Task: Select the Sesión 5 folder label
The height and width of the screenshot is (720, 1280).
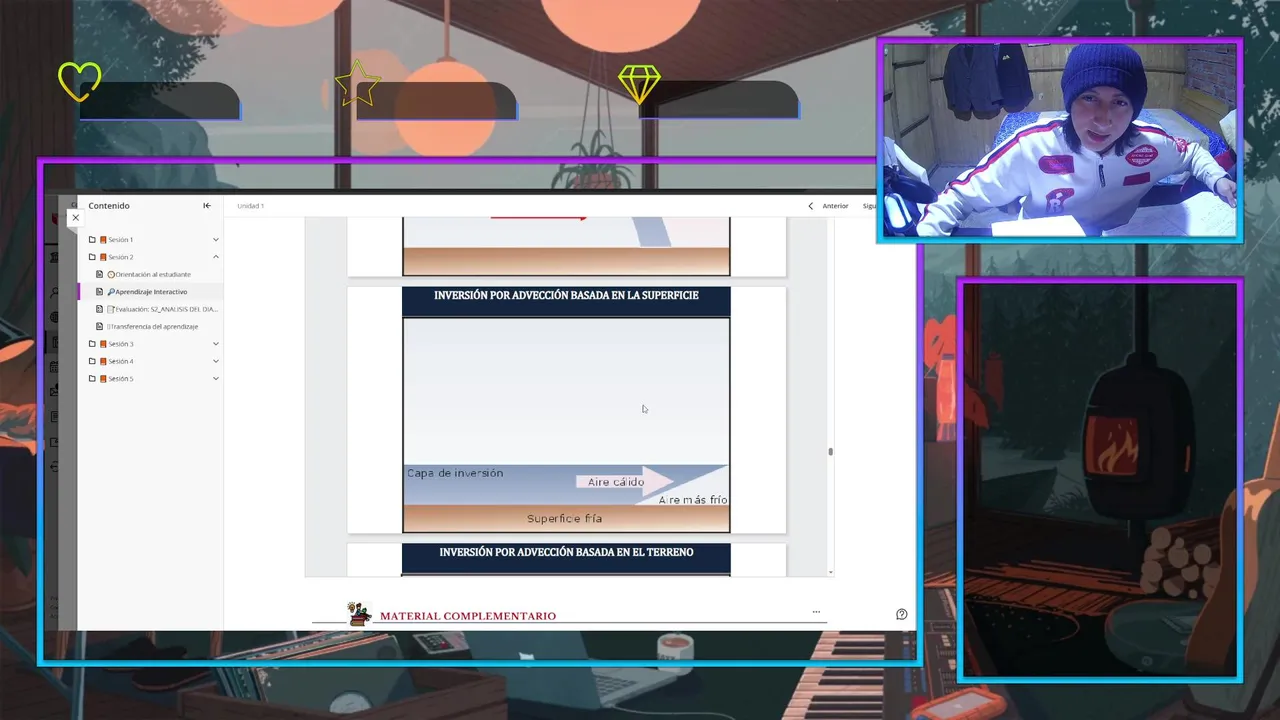Action: (121, 379)
